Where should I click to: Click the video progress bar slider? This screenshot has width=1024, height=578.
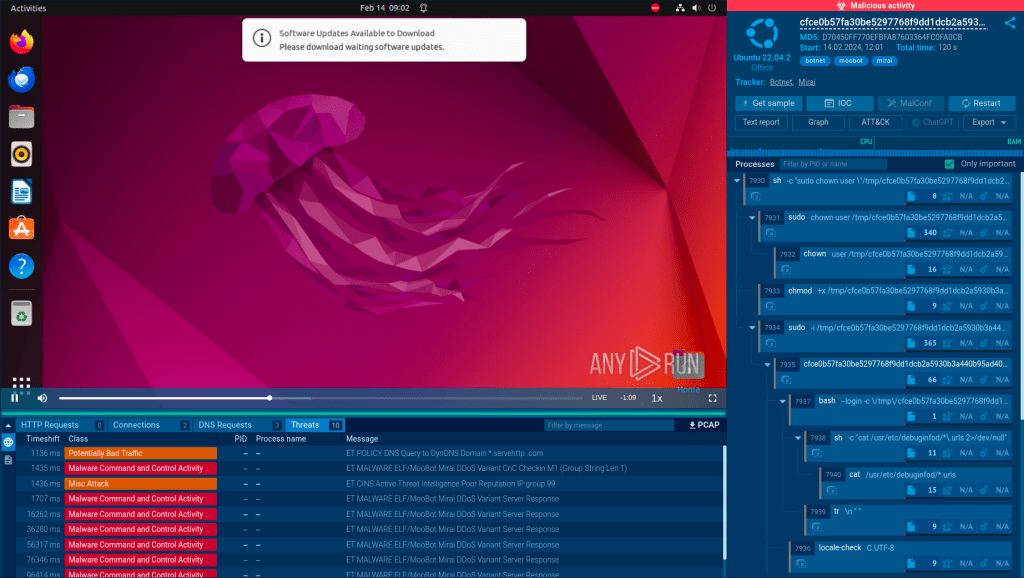click(x=270, y=398)
